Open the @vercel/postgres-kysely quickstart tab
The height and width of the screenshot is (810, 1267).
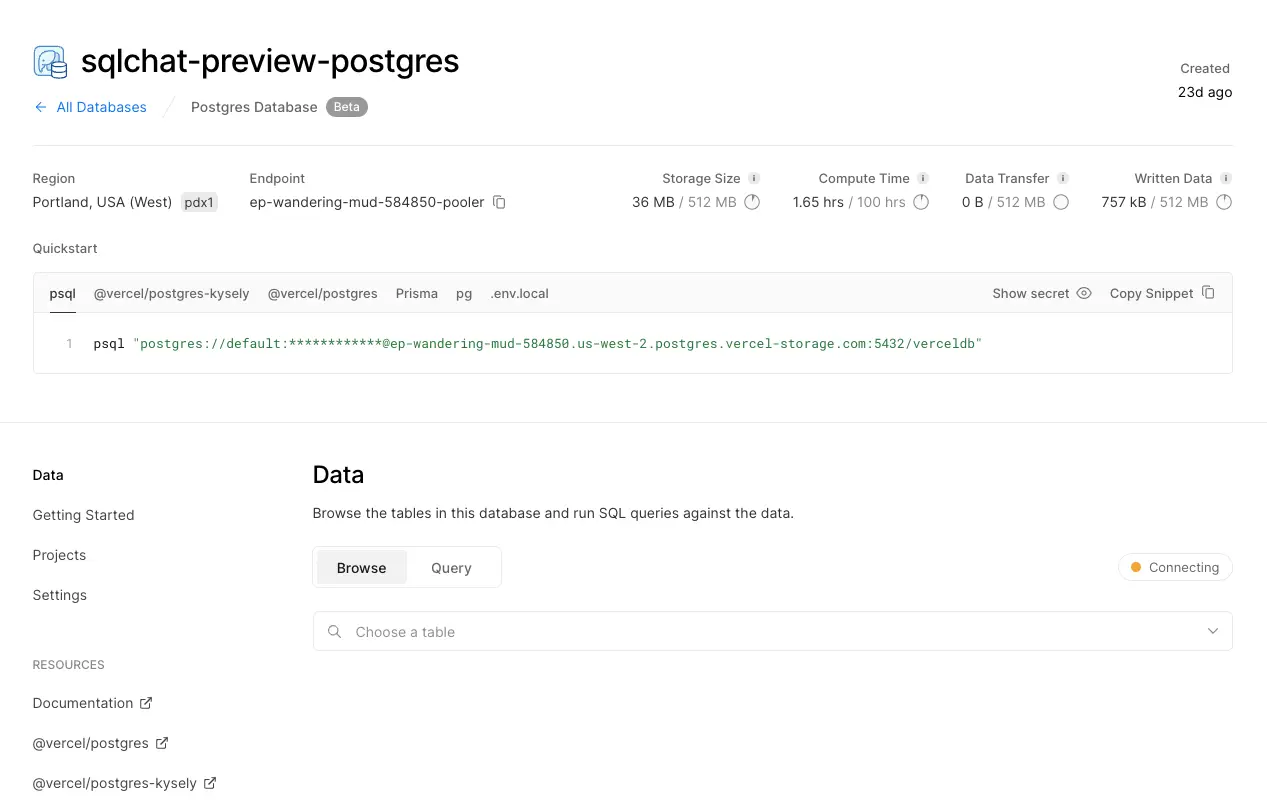(170, 293)
